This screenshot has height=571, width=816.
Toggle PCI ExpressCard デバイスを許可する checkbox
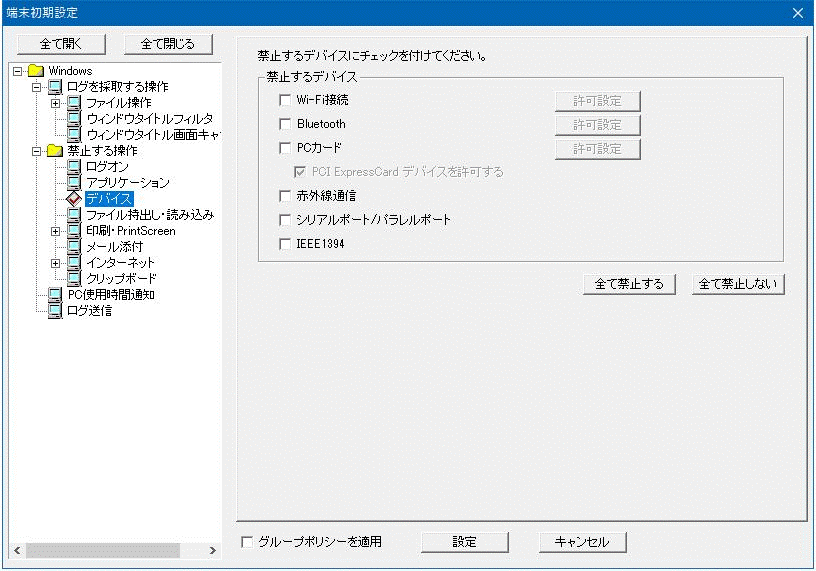[x=300, y=172]
